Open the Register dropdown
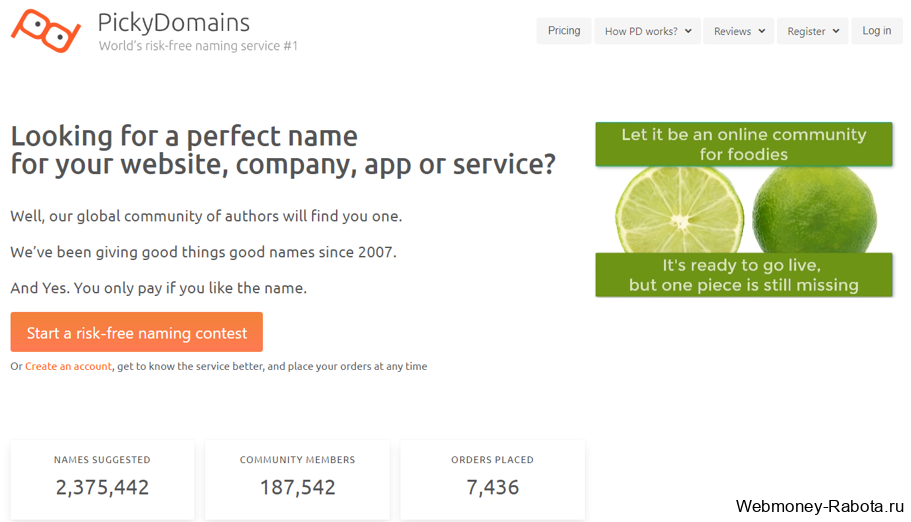Viewport: 911px width, 522px height. [x=812, y=31]
